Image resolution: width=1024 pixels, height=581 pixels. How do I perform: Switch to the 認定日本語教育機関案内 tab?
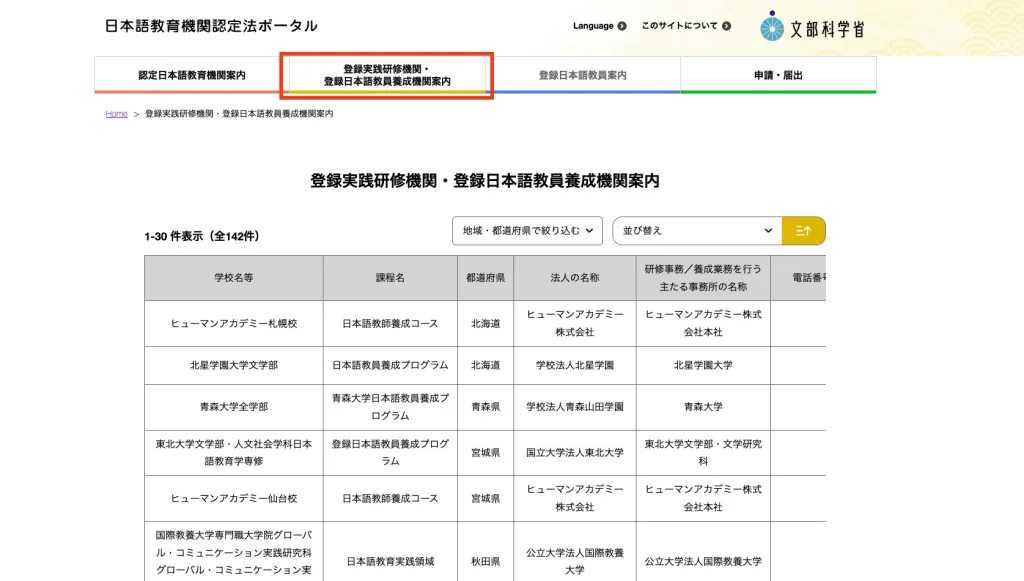tap(190, 74)
